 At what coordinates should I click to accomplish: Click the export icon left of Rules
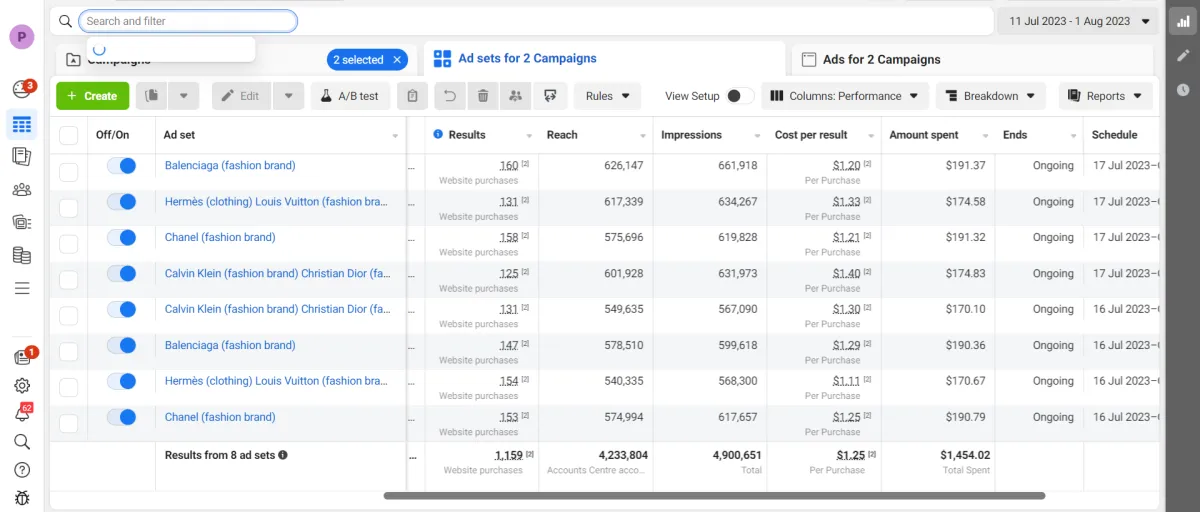[x=550, y=96]
